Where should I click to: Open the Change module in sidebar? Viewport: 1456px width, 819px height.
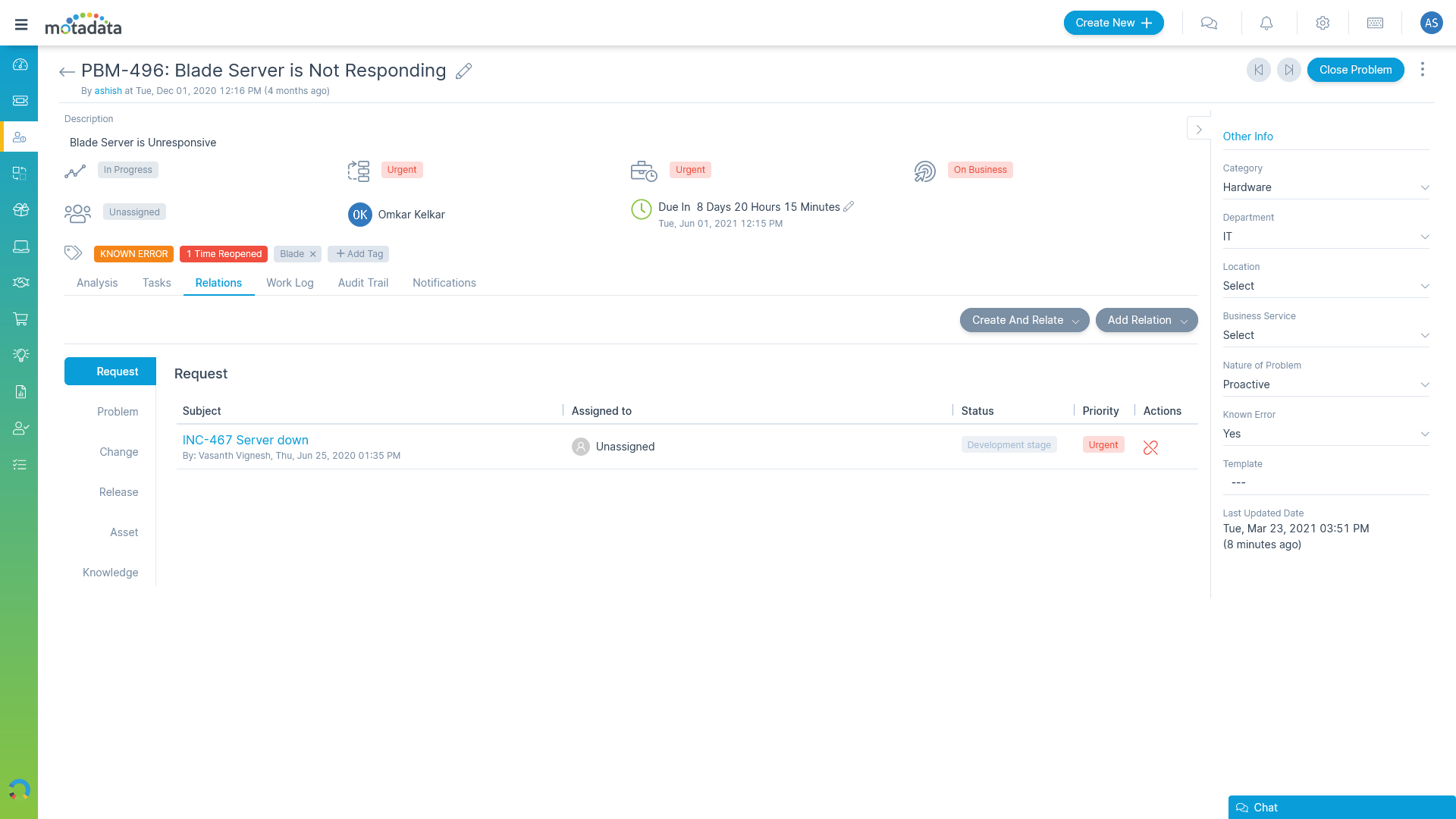[x=20, y=173]
